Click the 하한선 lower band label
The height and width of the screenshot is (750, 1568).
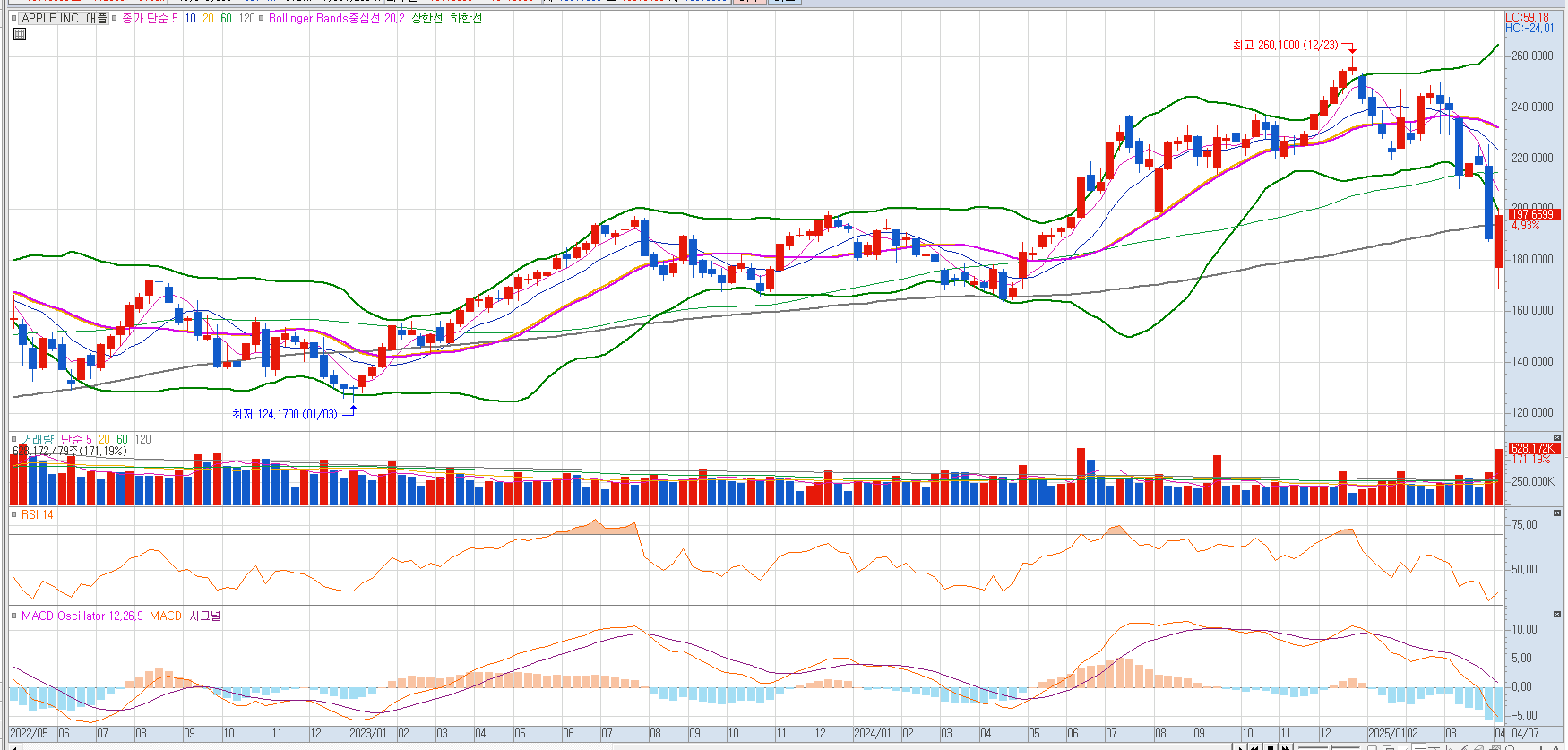[466, 18]
